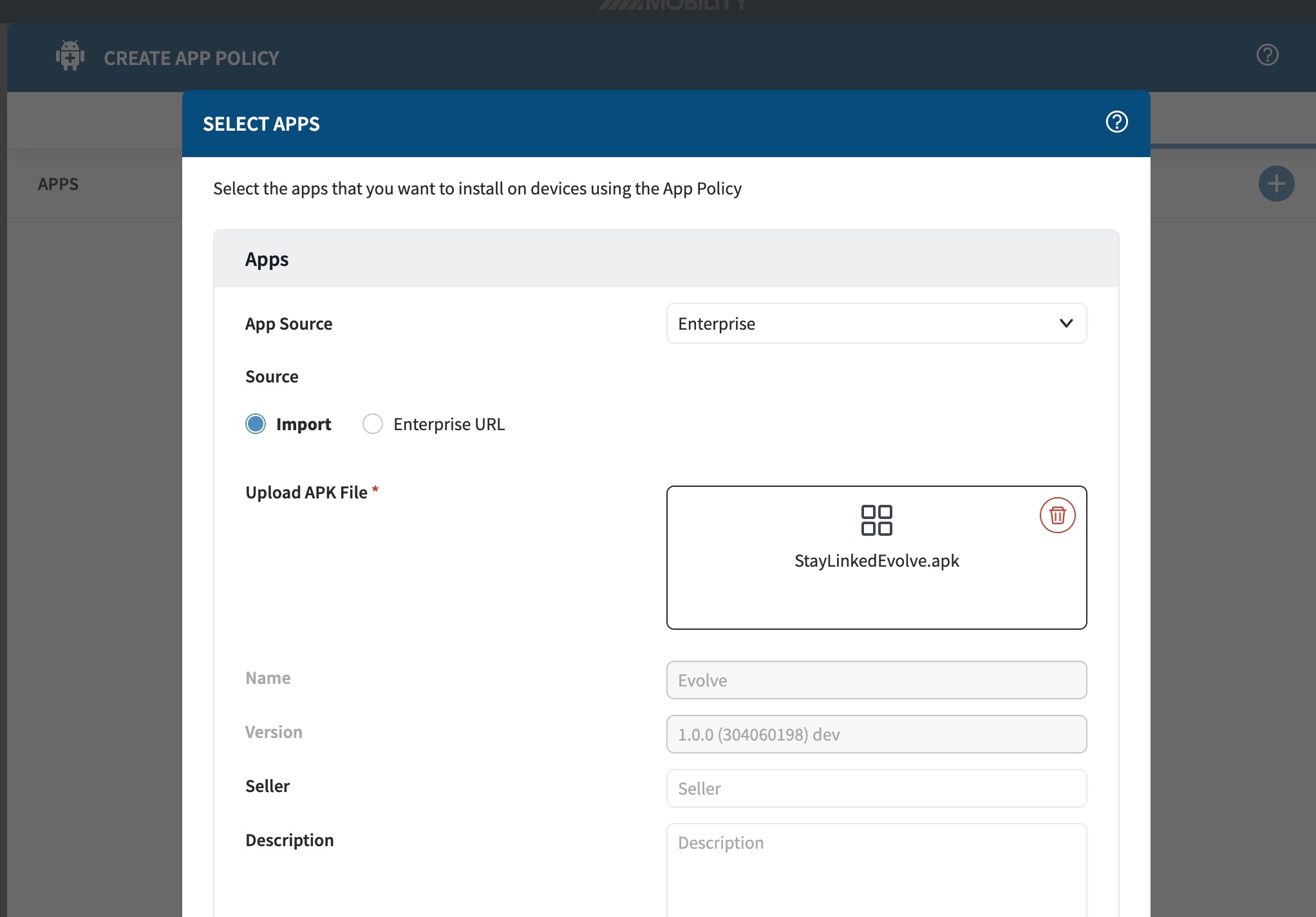Click the APPS section tab in the background

58,184
